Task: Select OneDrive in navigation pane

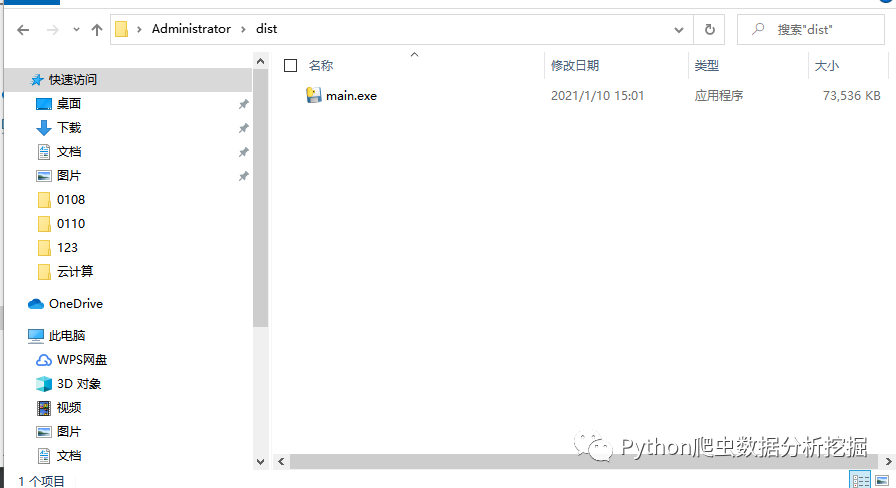Action: point(76,303)
